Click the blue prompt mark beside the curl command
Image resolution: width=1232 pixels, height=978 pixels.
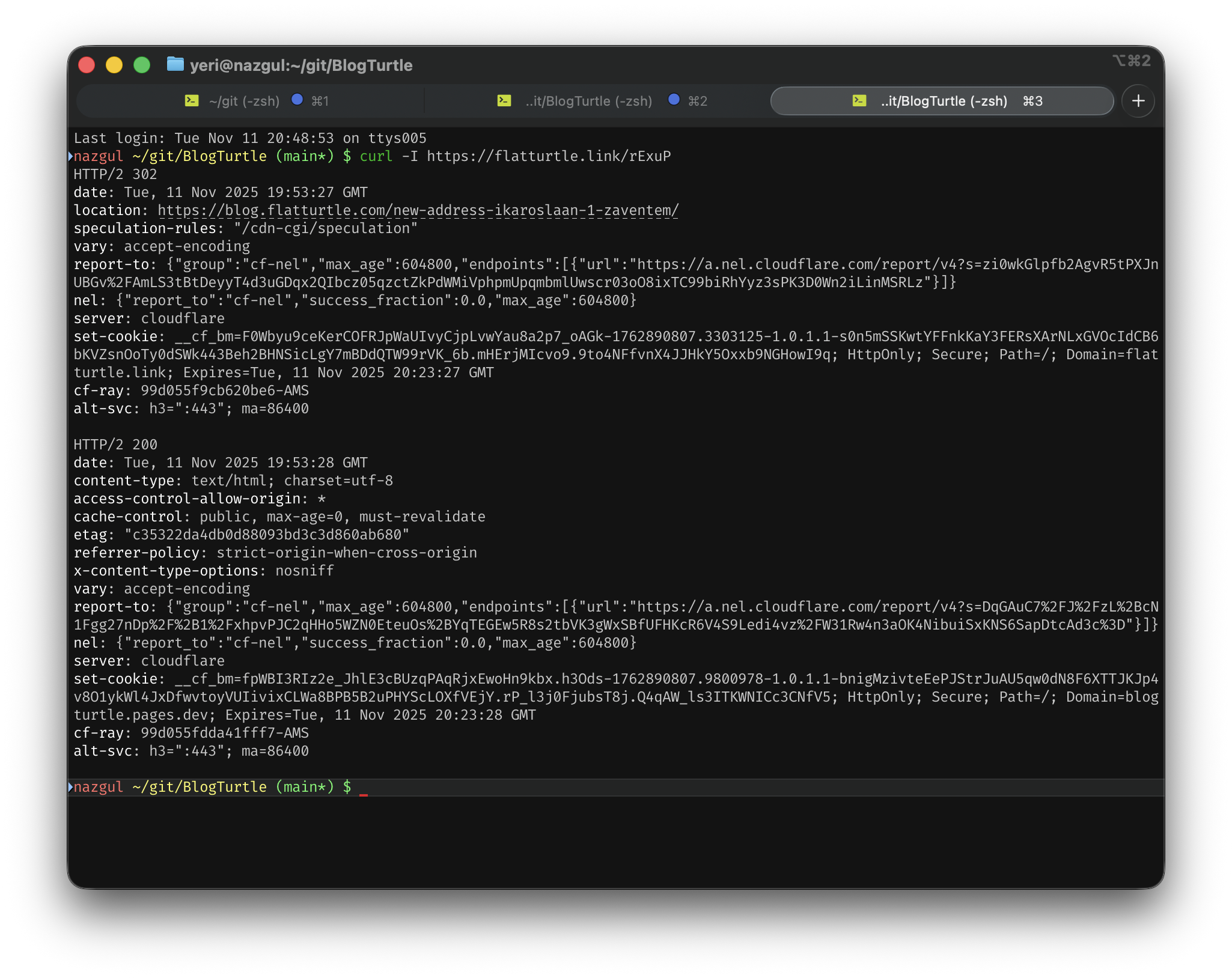[70, 156]
